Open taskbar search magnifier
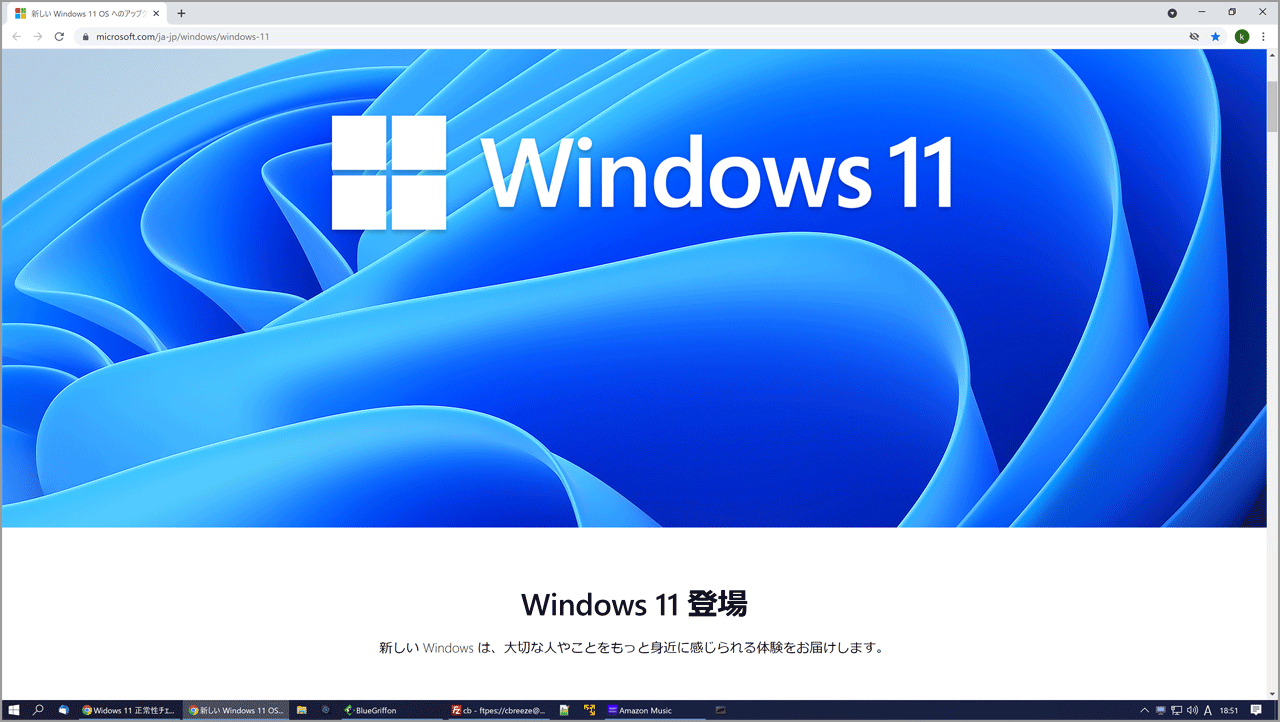The height and width of the screenshot is (722, 1280). click(38, 710)
